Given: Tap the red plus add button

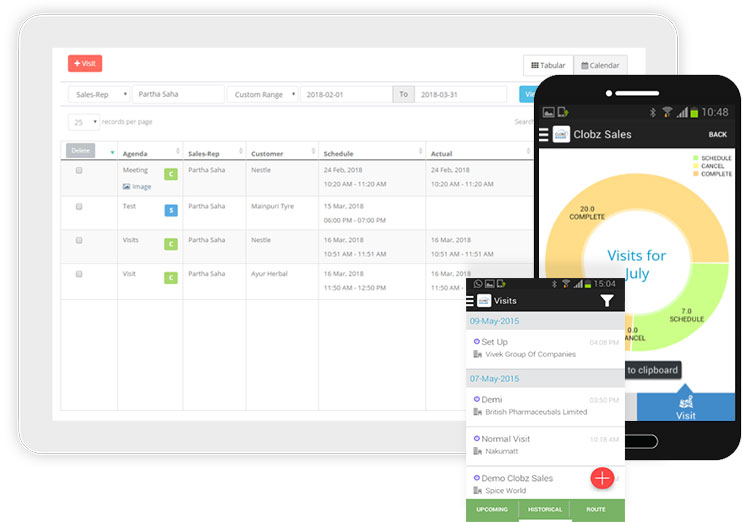Looking at the screenshot, I should [x=602, y=478].
